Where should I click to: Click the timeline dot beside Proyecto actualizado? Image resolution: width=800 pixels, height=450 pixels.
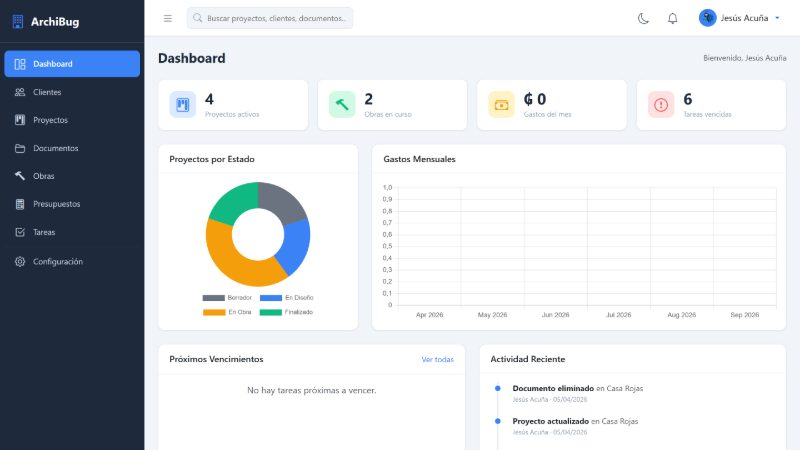tap(497, 421)
